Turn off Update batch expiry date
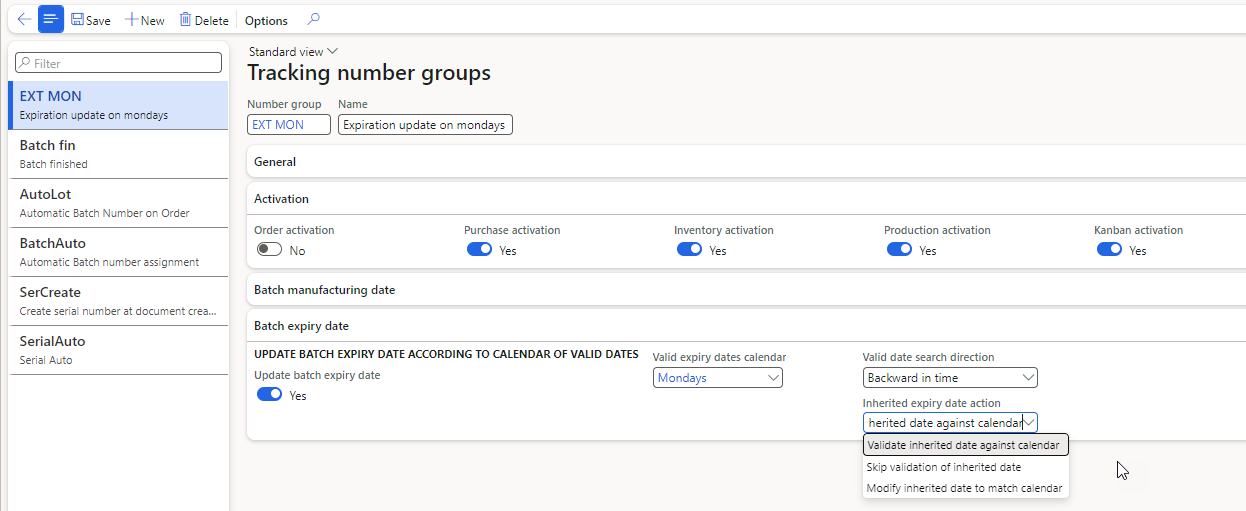The image size is (1246, 511). [269, 395]
